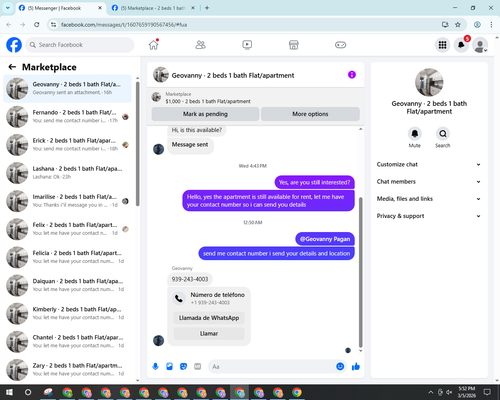Open the Daiquan conversation
Screen dimensions: 500x400
point(67,285)
